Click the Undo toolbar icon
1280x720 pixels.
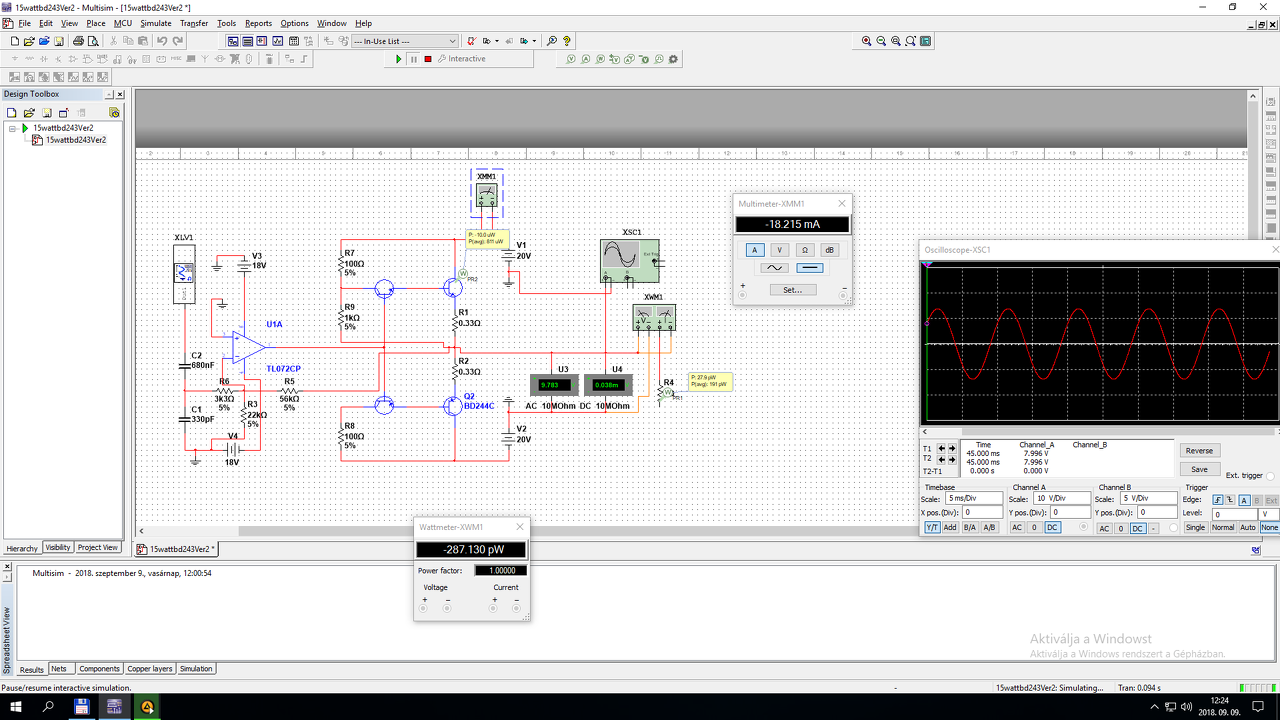click(162, 41)
